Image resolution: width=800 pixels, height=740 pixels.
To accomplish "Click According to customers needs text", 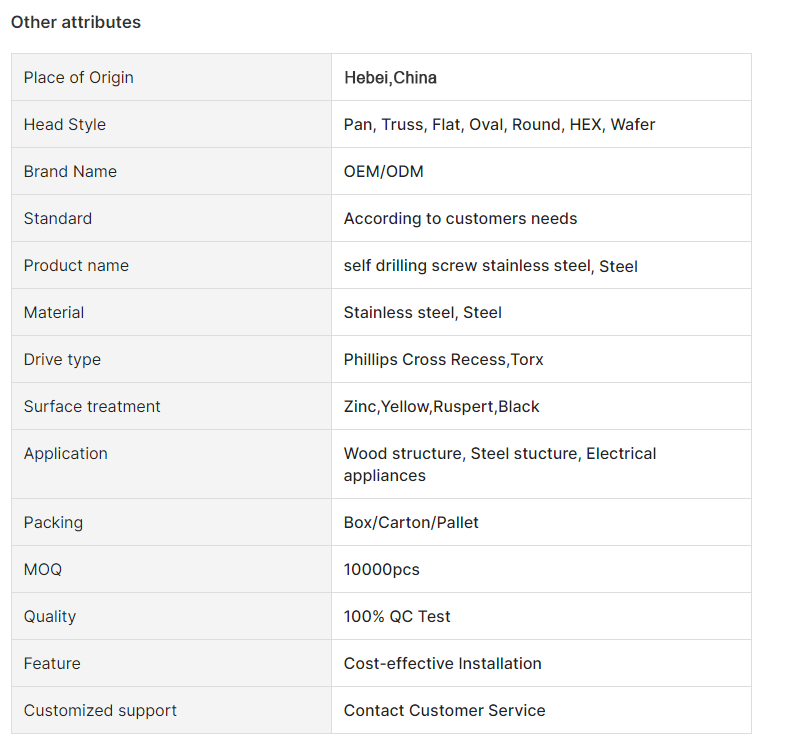I will click(x=460, y=218).
